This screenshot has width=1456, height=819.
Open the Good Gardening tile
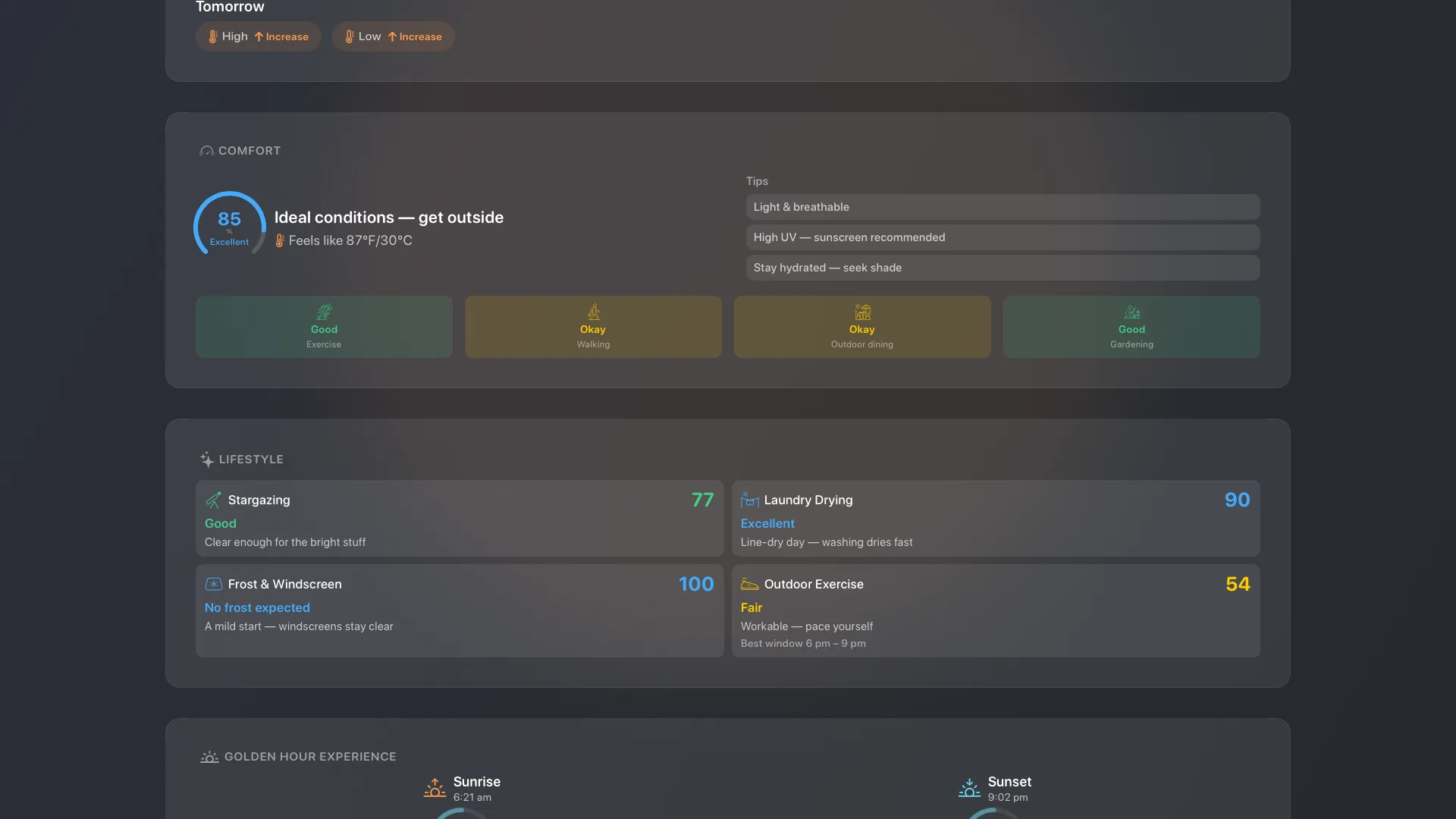tap(1131, 327)
